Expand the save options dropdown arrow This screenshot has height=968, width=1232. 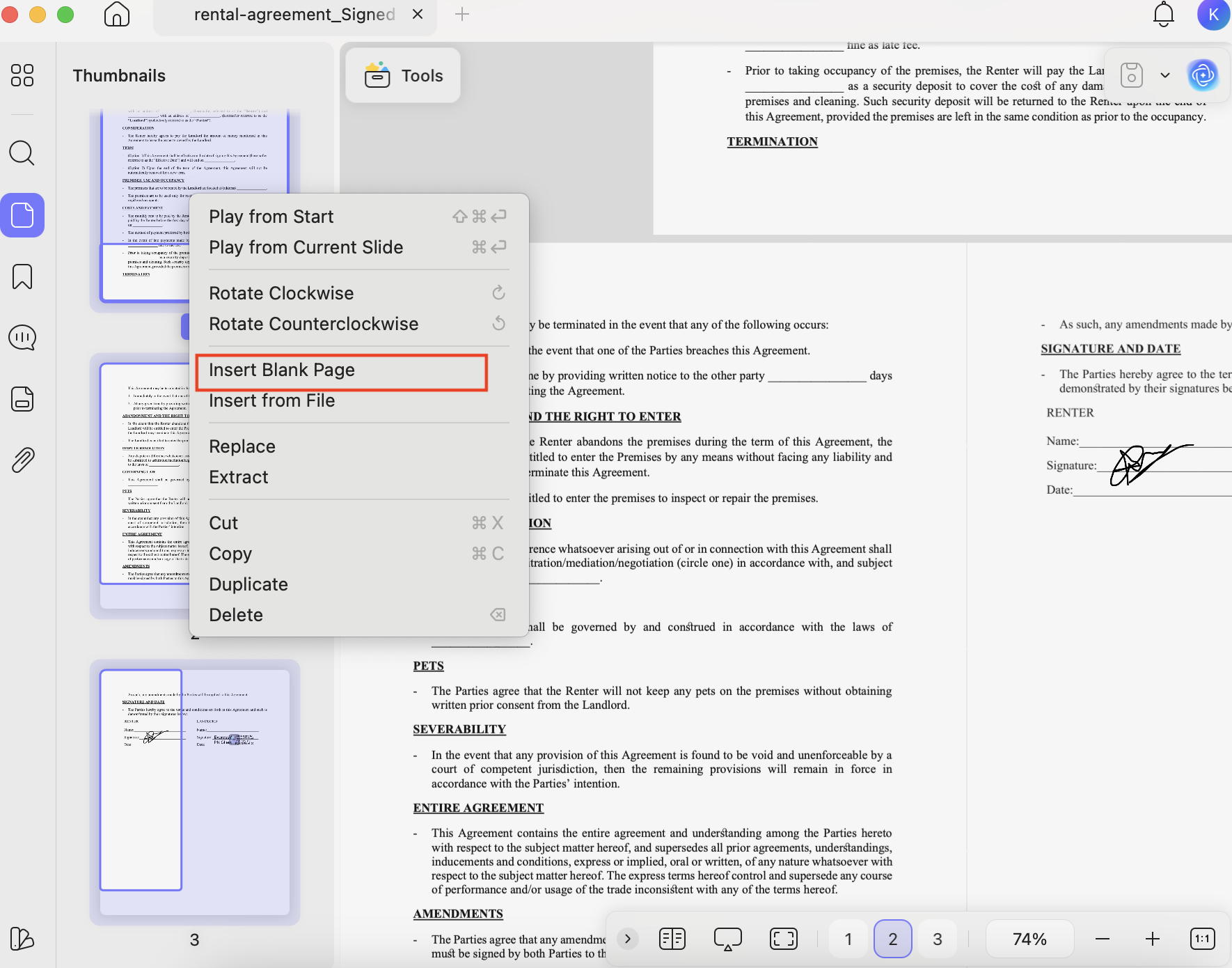pos(1165,75)
